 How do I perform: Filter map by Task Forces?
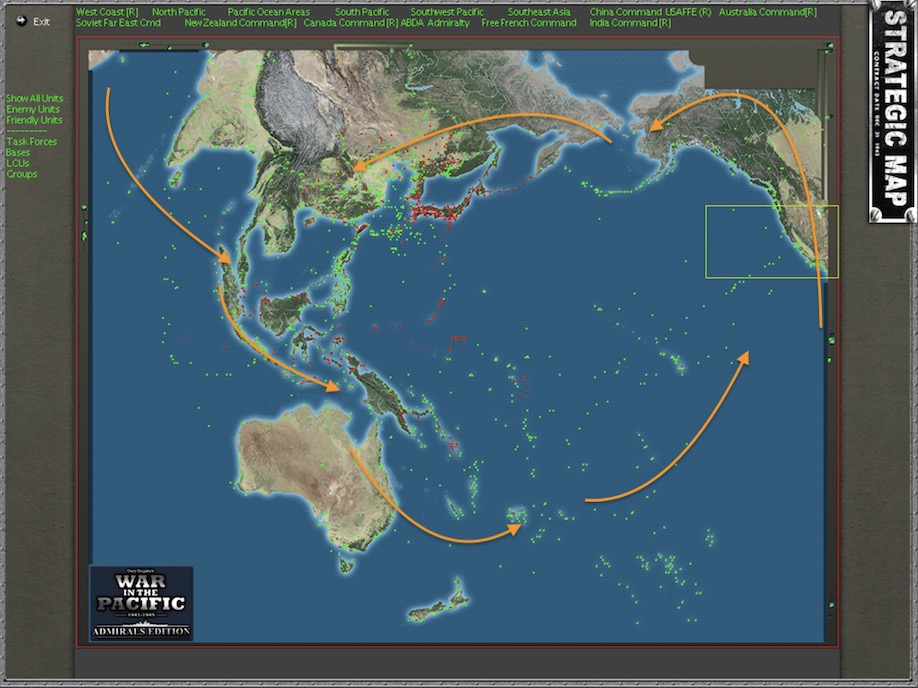pos(32,142)
